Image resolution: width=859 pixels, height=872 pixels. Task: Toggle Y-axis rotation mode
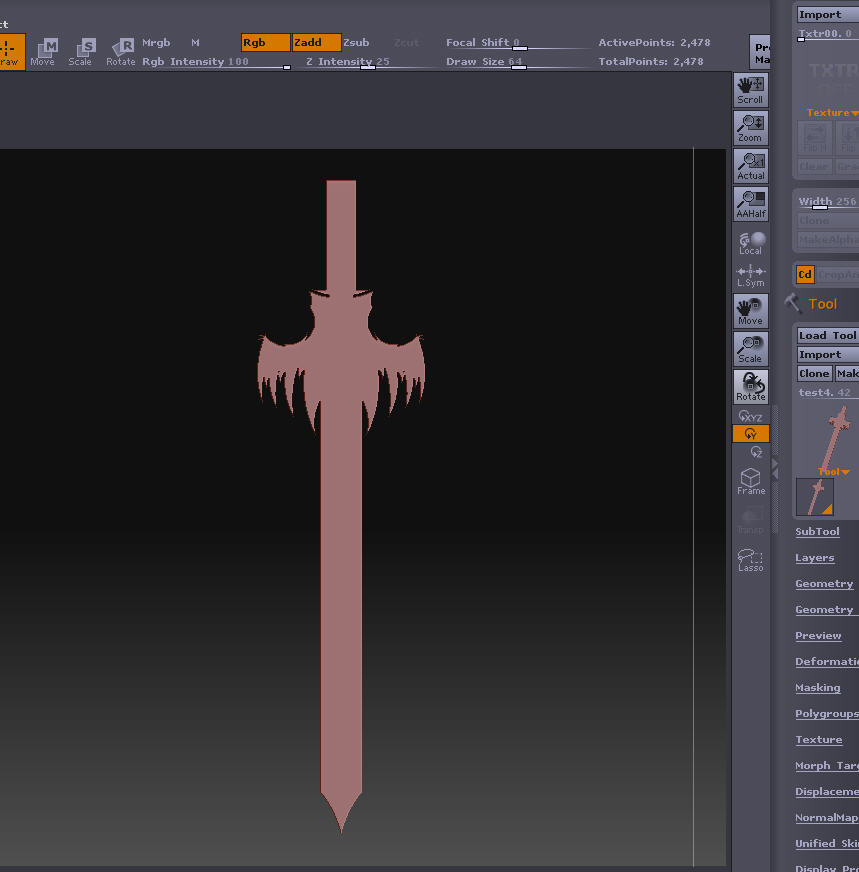tap(750, 434)
